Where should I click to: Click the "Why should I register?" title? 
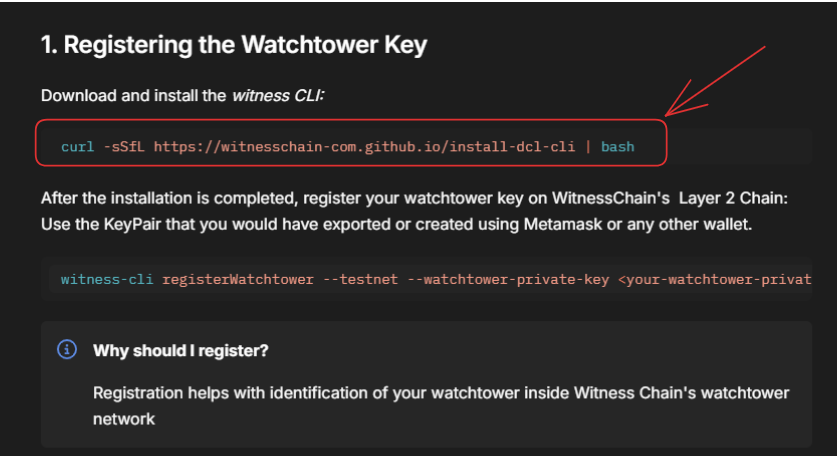click(180, 350)
